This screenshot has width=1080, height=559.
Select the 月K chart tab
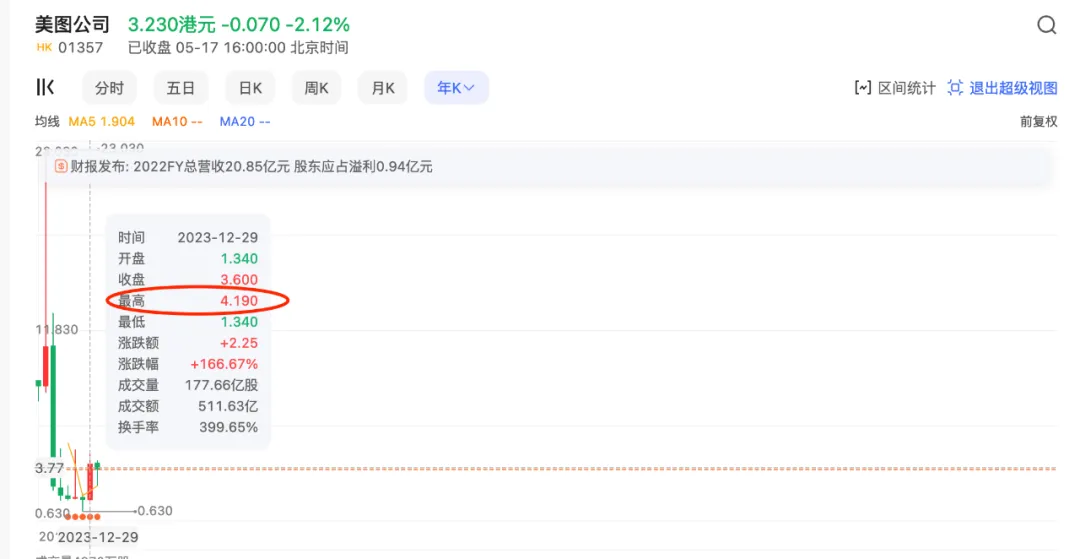click(x=382, y=88)
